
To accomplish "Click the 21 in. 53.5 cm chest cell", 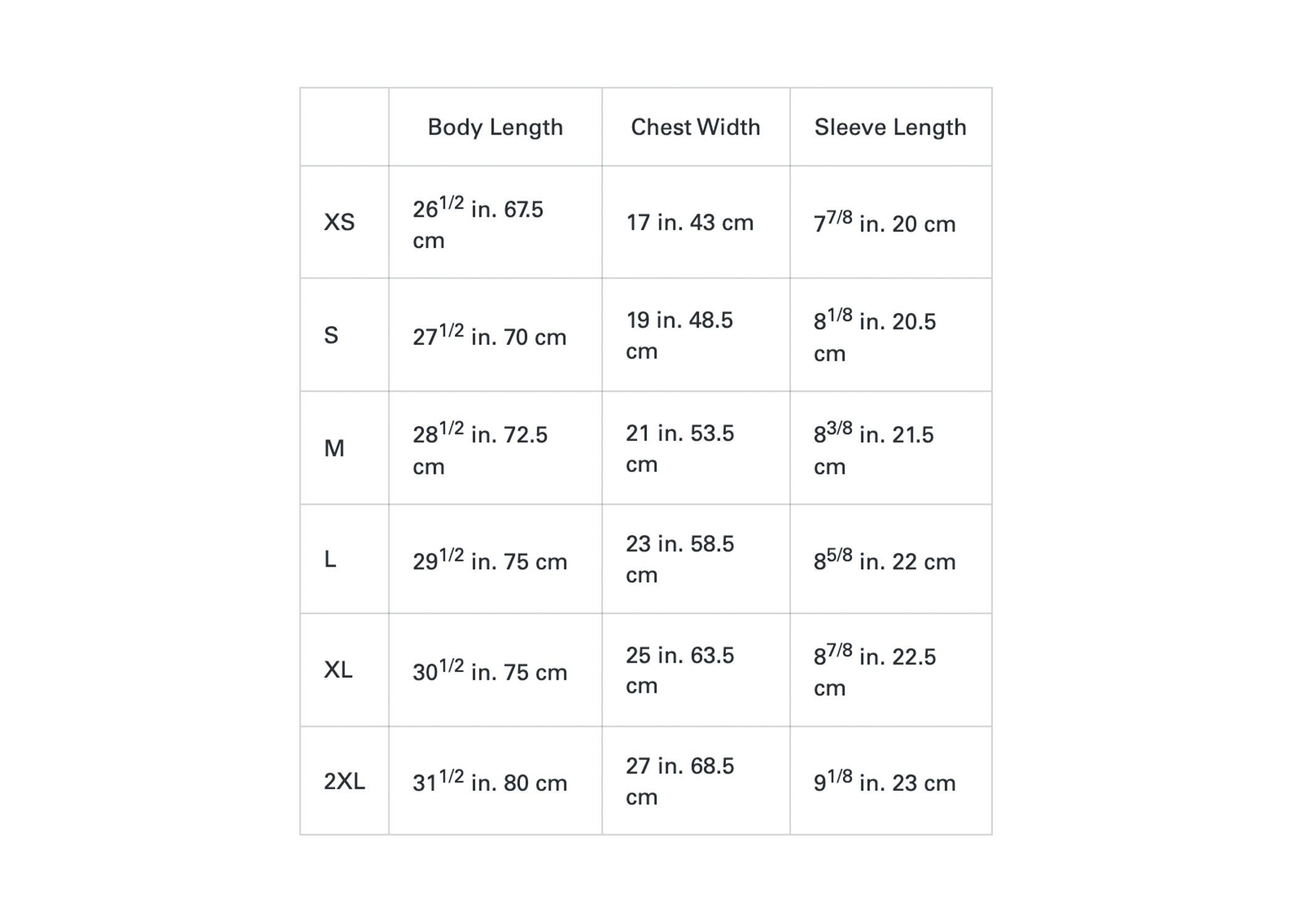I will pos(696,448).
